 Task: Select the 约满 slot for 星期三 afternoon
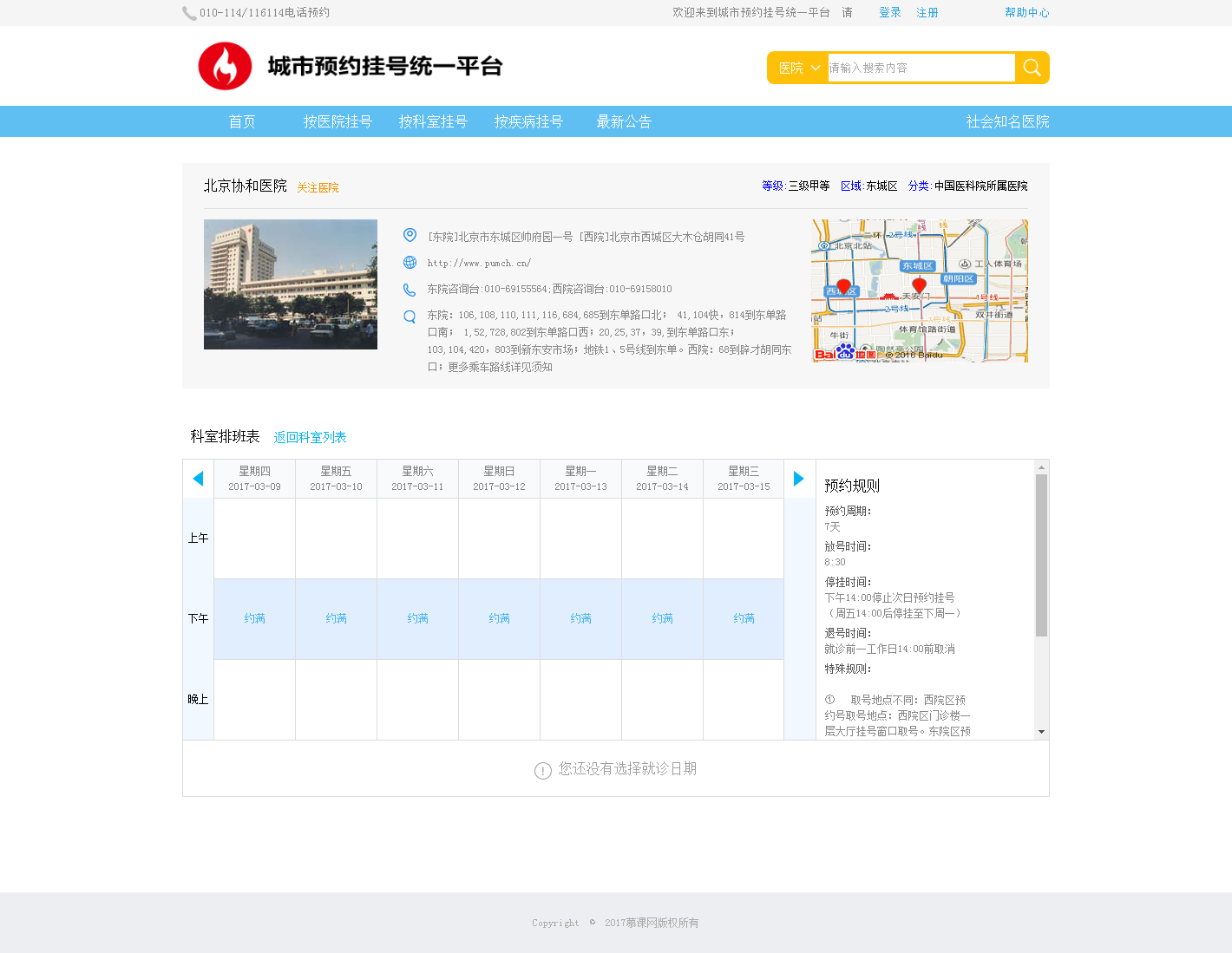744,618
